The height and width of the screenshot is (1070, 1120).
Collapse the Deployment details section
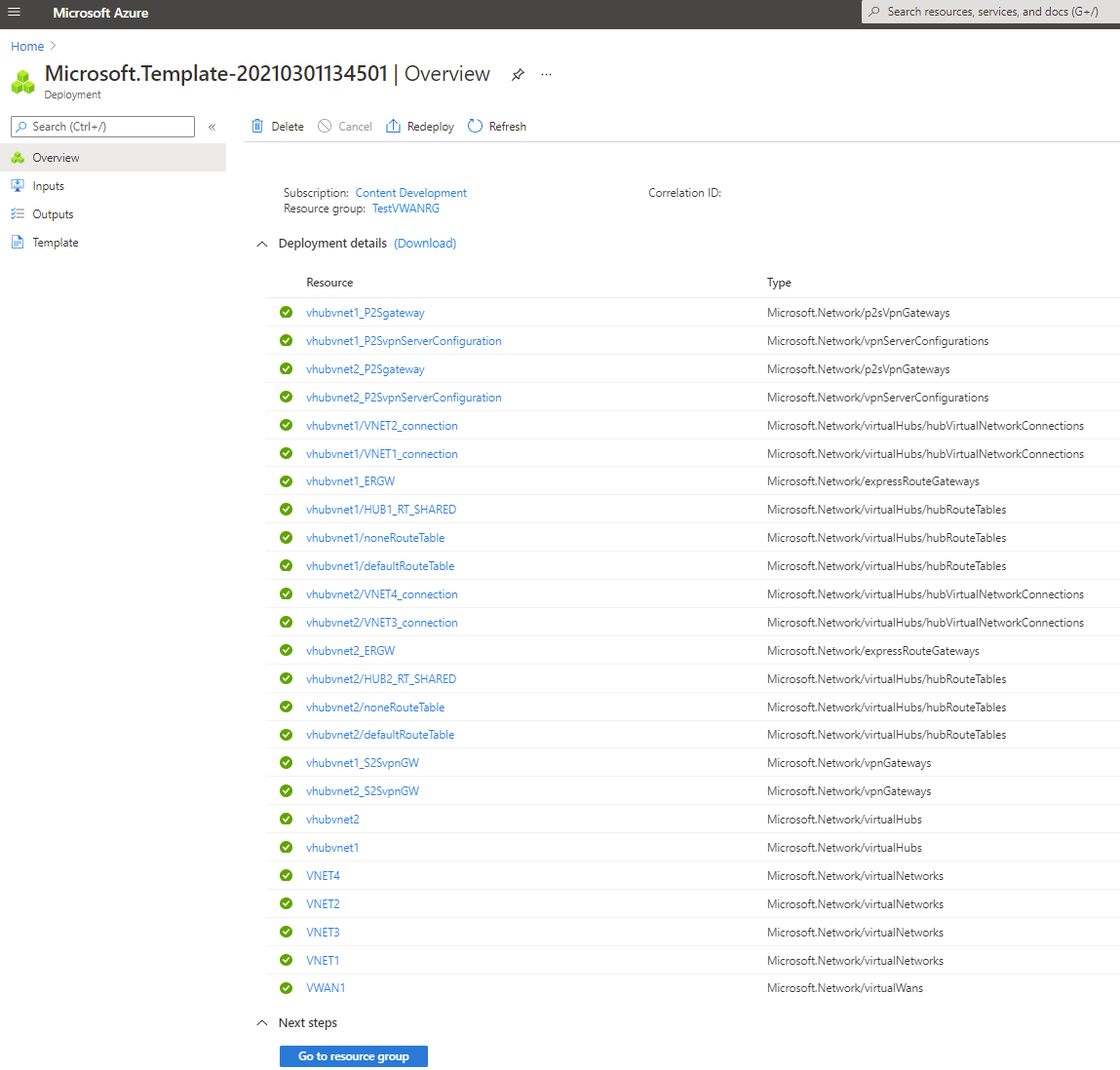pos(261,244)
